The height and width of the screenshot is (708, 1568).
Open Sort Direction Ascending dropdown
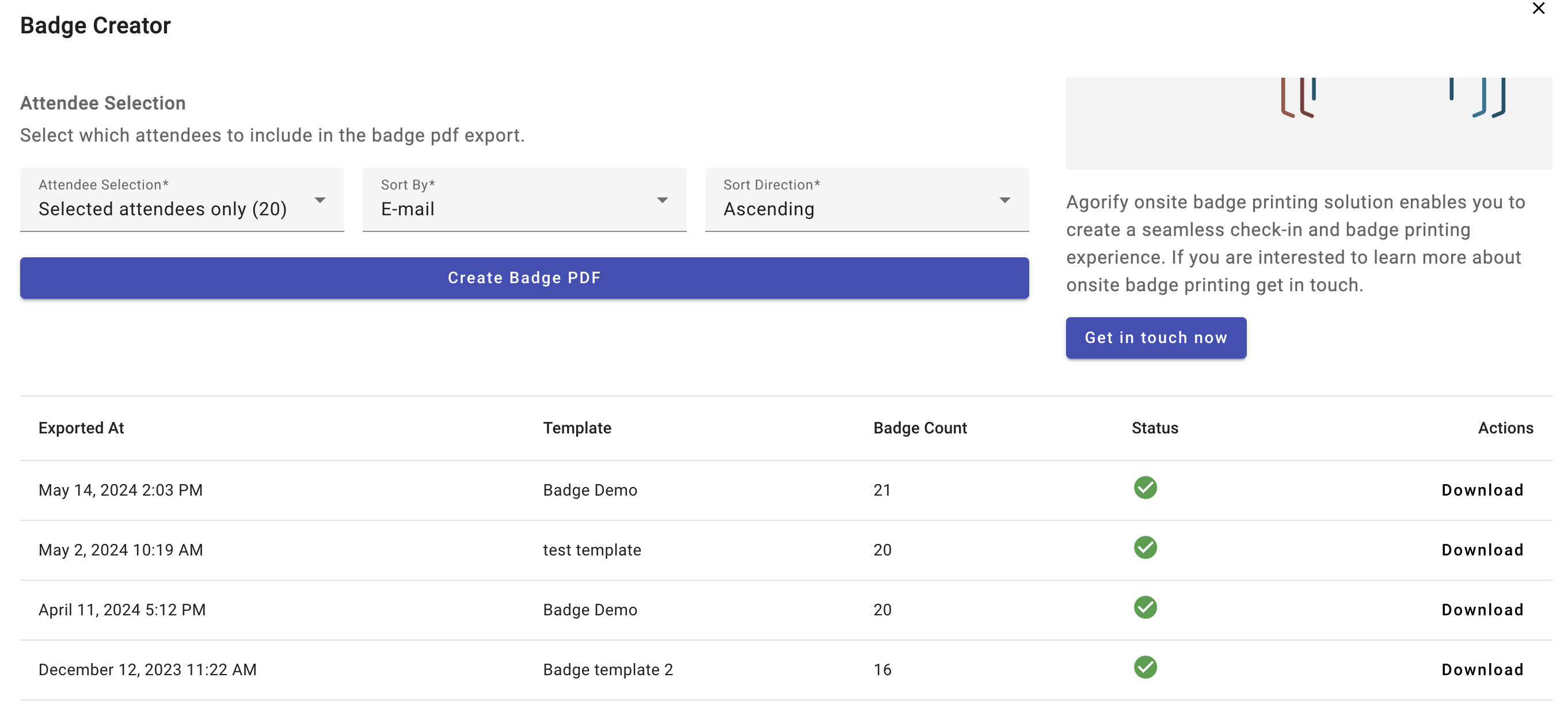pos(866,200)
